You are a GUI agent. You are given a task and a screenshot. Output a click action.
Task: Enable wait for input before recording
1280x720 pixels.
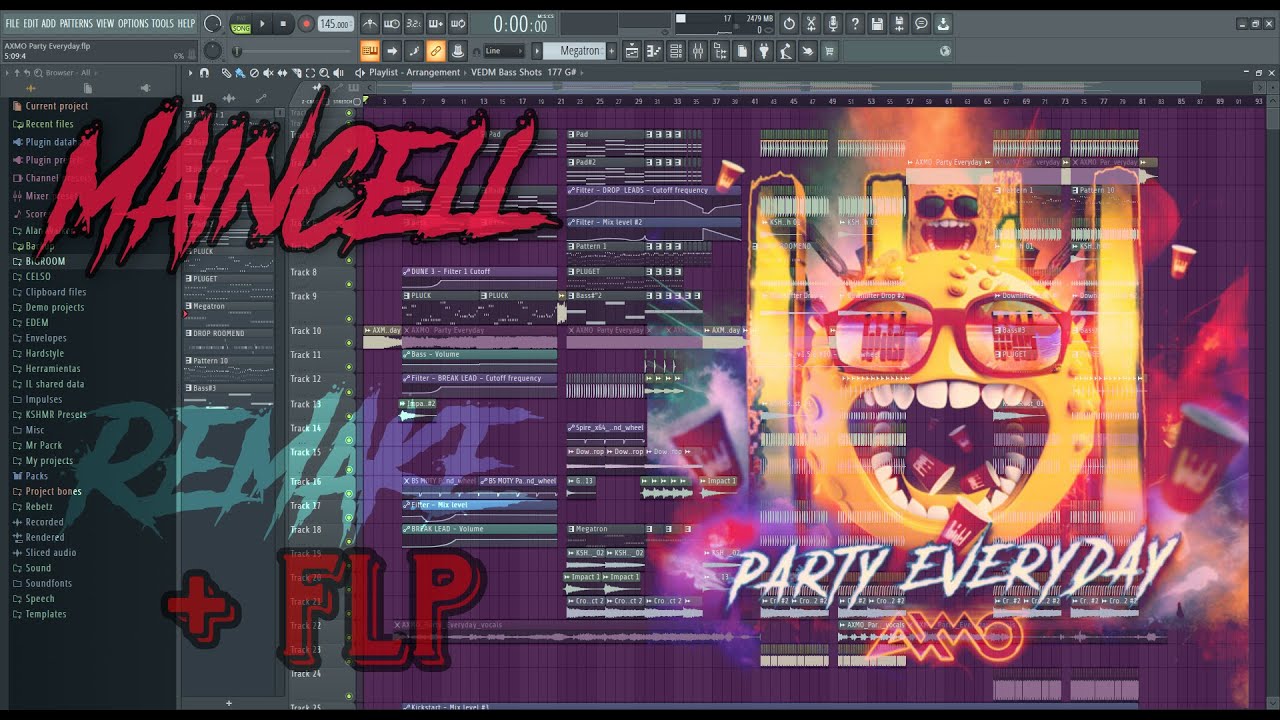391,23
